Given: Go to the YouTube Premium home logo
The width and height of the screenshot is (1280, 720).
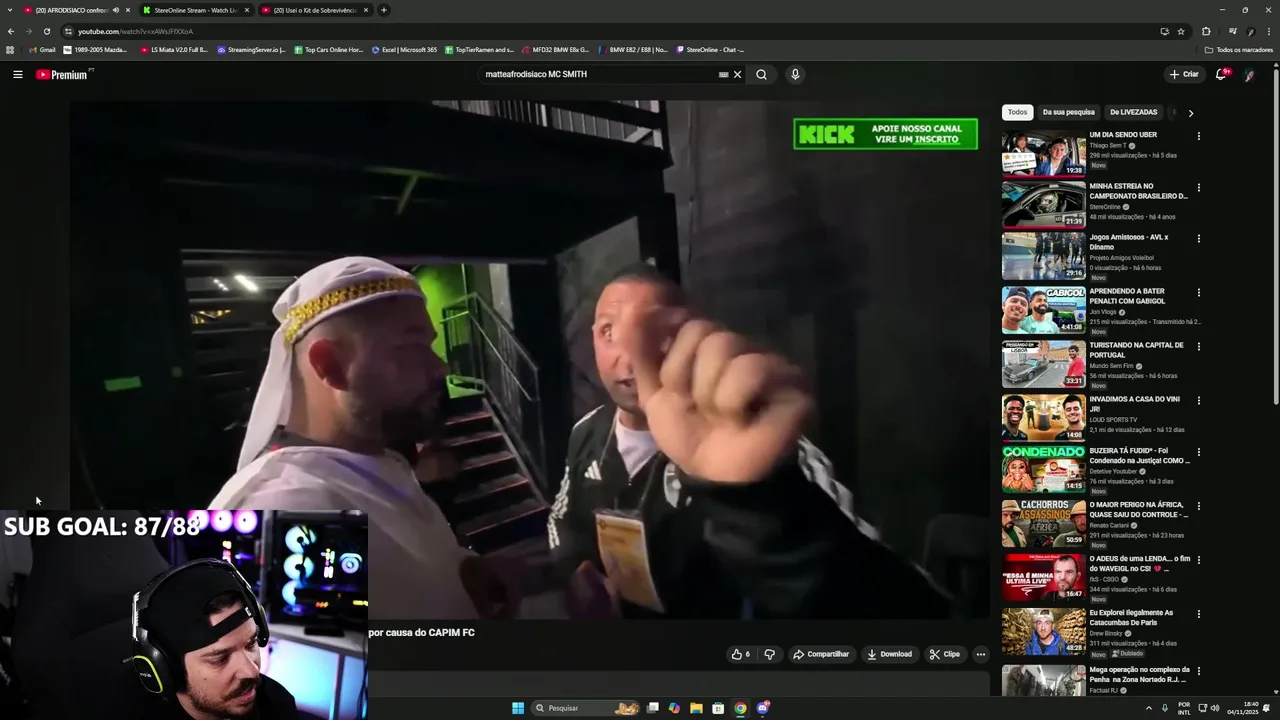Looking at the screenshot, I should pyautogui.click(x=62, y=74).
